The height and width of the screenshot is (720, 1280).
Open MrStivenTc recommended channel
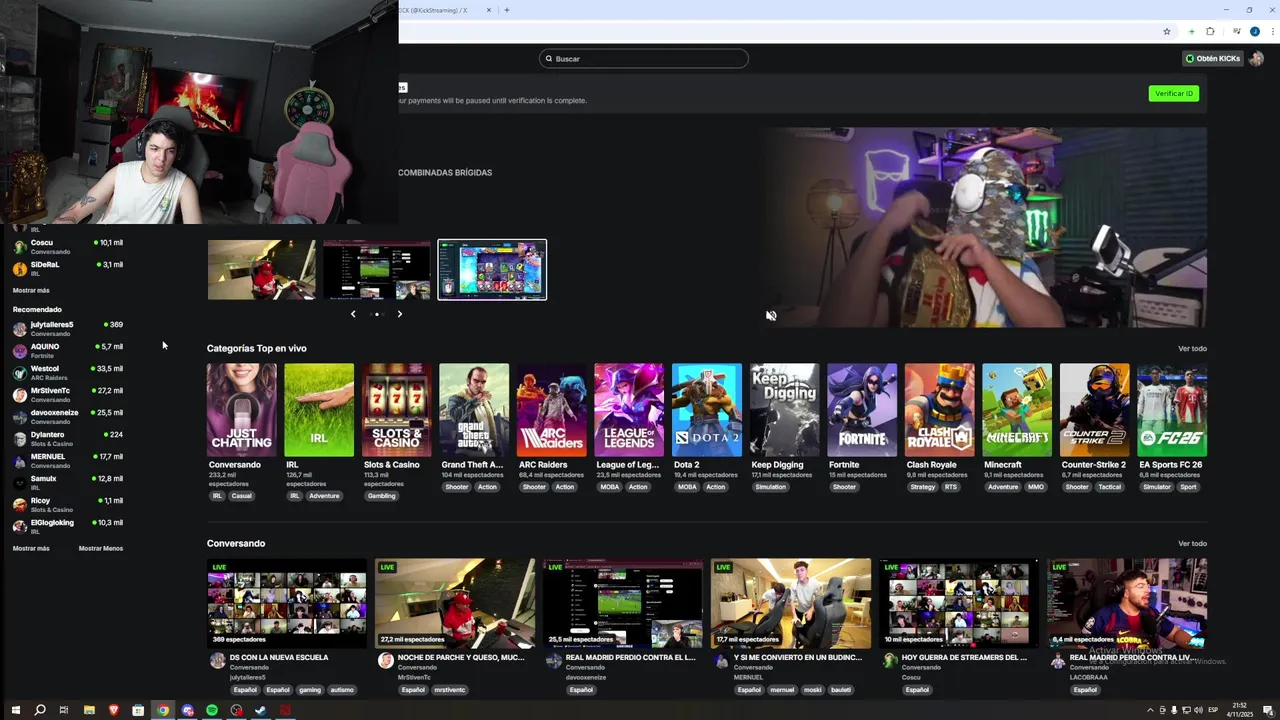[x=68, y=394]
